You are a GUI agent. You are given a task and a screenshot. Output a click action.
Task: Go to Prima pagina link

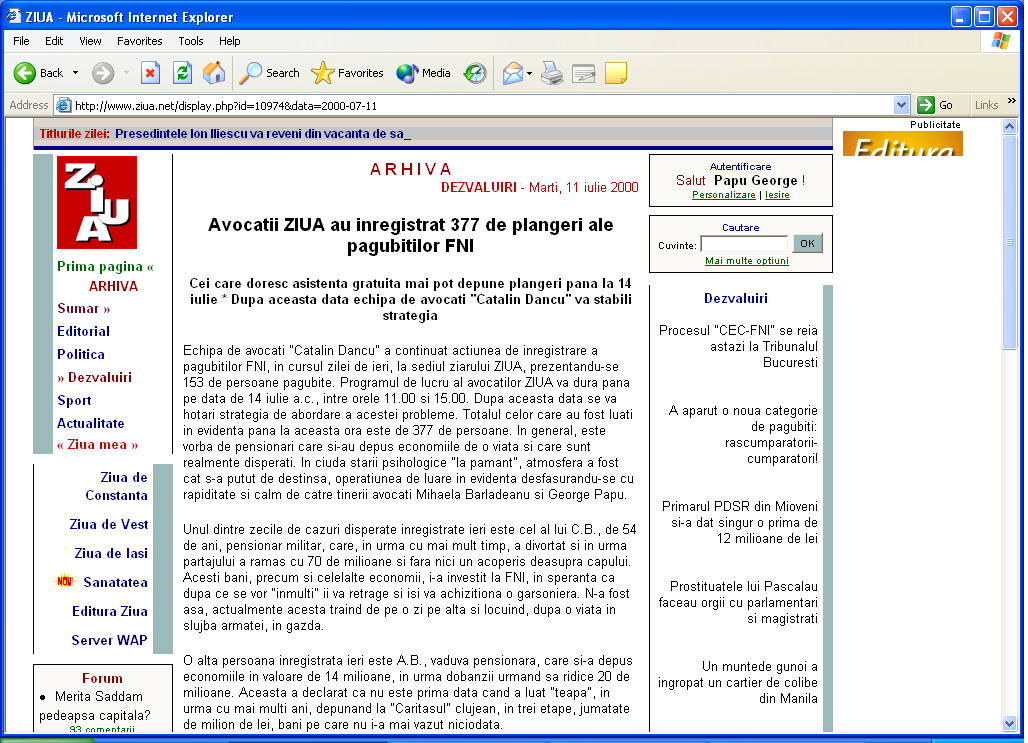click(105, 266)
